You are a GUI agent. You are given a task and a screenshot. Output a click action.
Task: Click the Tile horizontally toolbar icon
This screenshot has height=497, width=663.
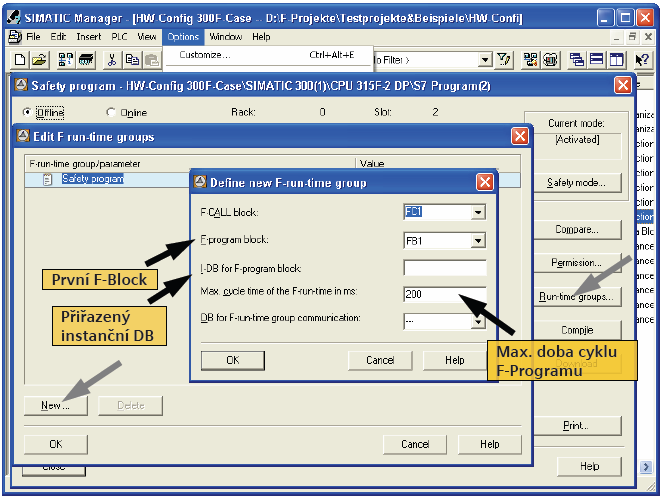(597, 60)
